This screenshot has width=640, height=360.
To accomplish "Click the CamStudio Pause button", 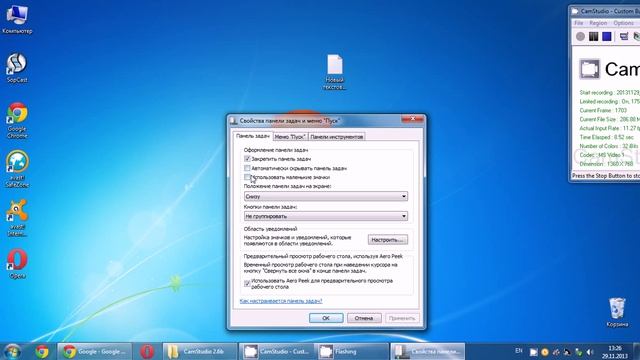I will pos(593,37).
